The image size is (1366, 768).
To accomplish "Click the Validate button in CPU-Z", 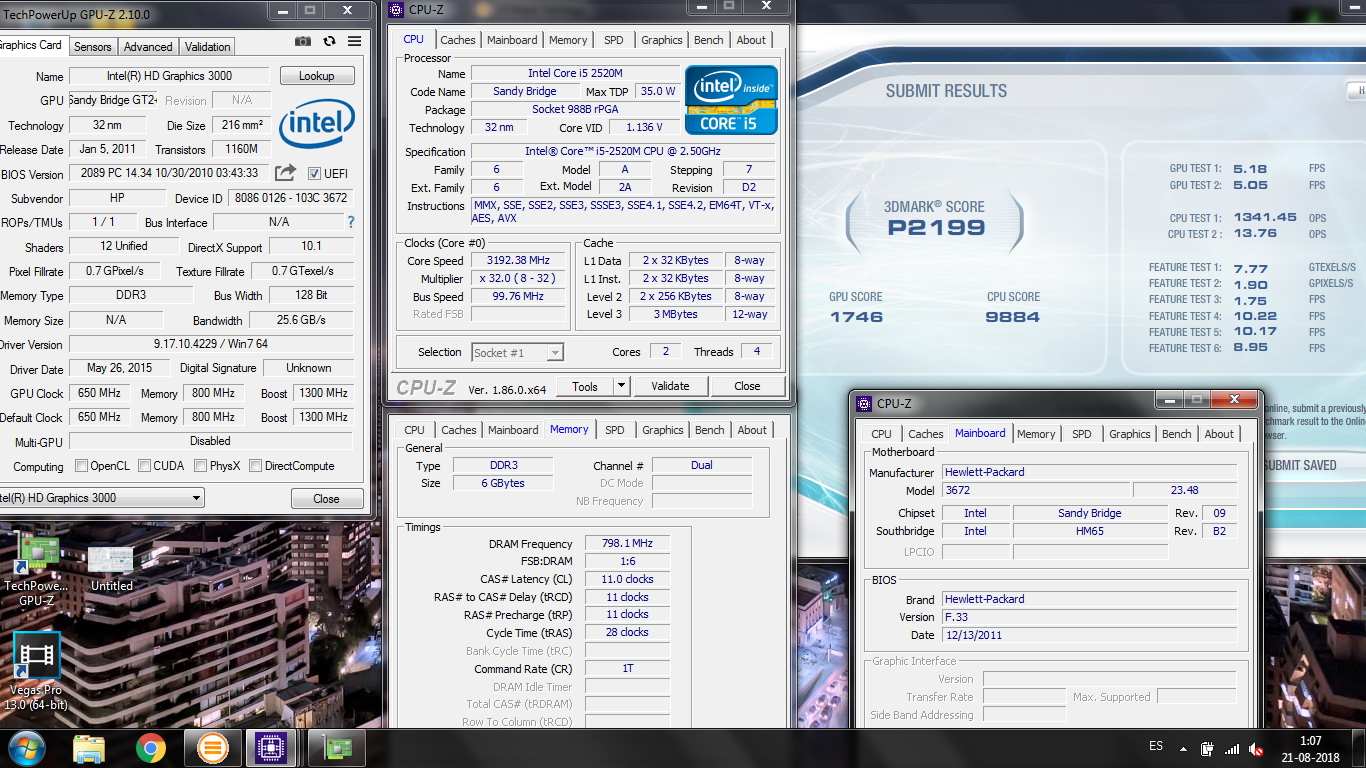I will coord(670,386).
